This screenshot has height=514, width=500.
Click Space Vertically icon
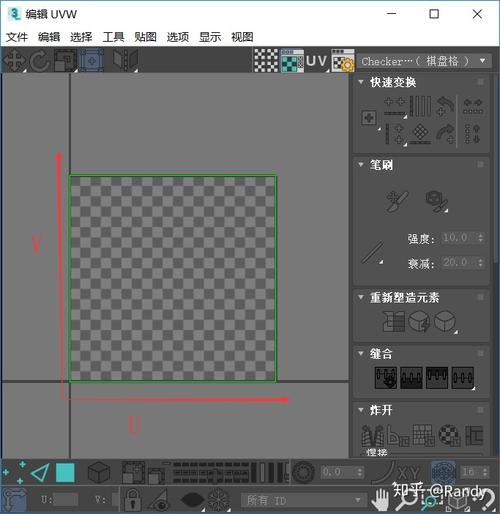[472, 134]
